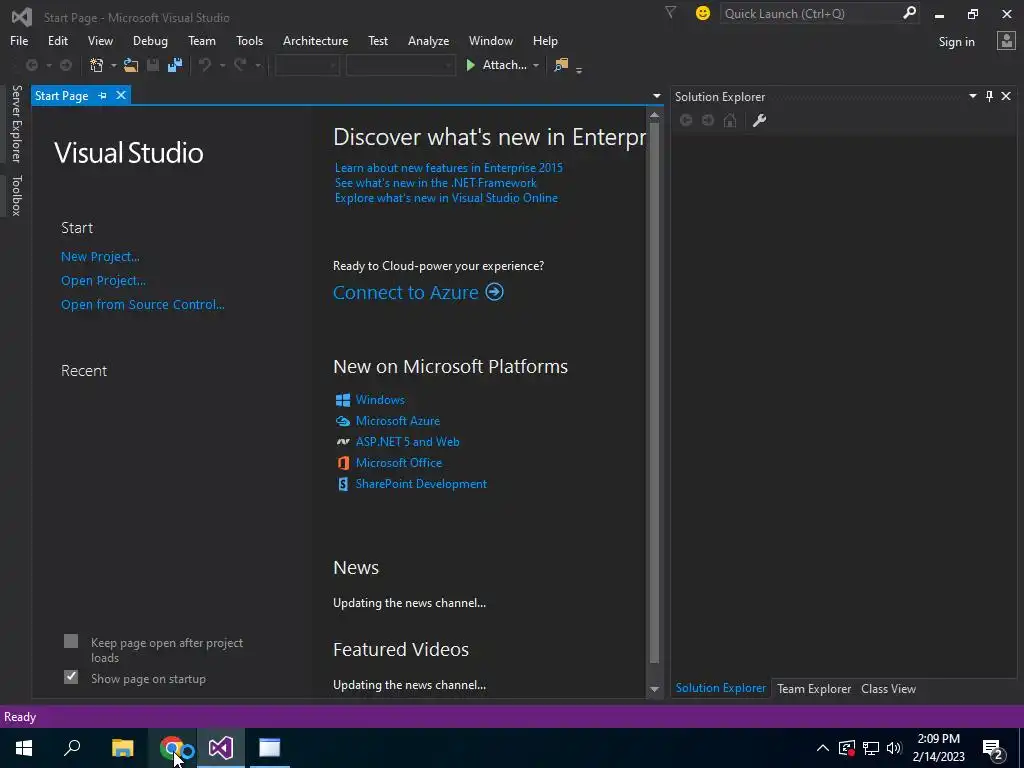Screen dimensions: 1024x768
Task: Open the Debug menu
Action: [150, 40]
